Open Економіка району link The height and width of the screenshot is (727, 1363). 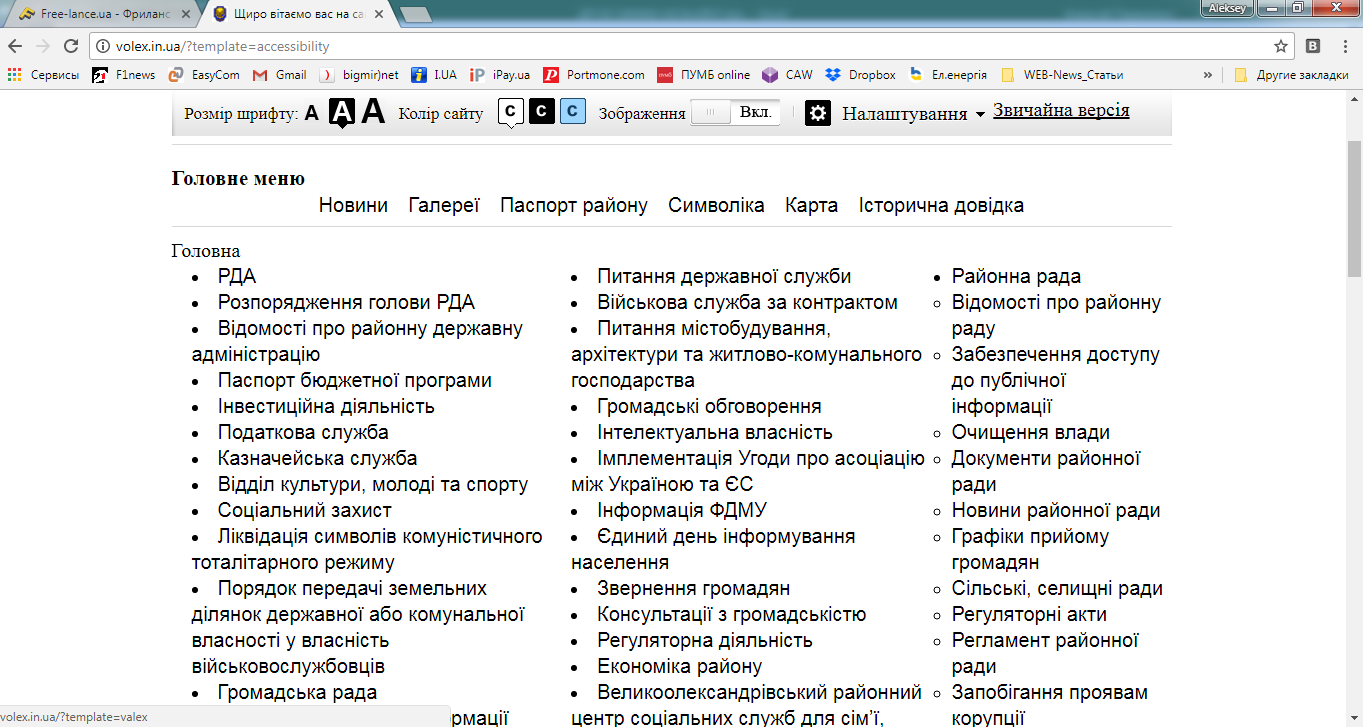tap(680, 666)
